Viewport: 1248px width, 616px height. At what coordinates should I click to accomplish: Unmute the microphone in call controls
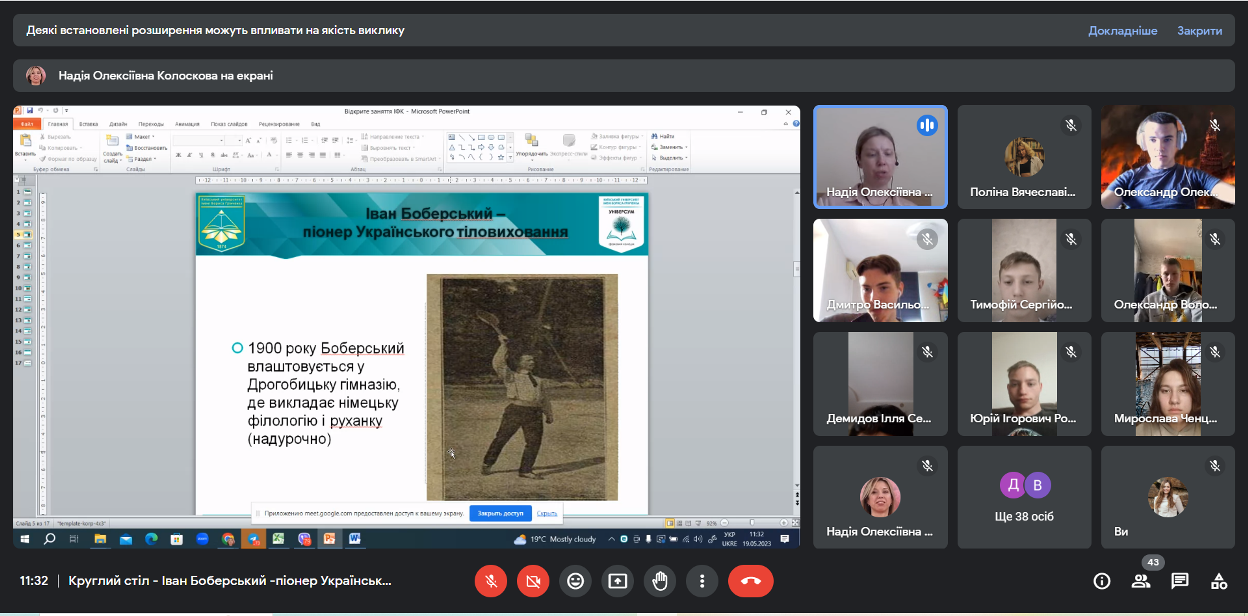491,580
